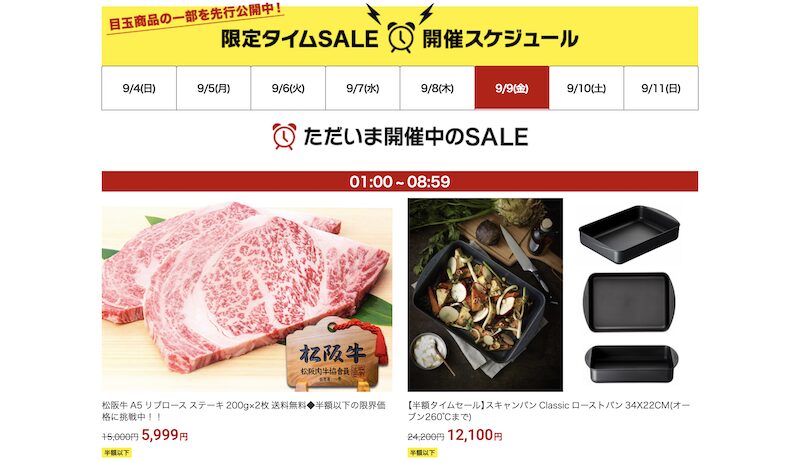Choose the 9/8(木) date tab
800x462 pixels.
click(x=437, y=88)
